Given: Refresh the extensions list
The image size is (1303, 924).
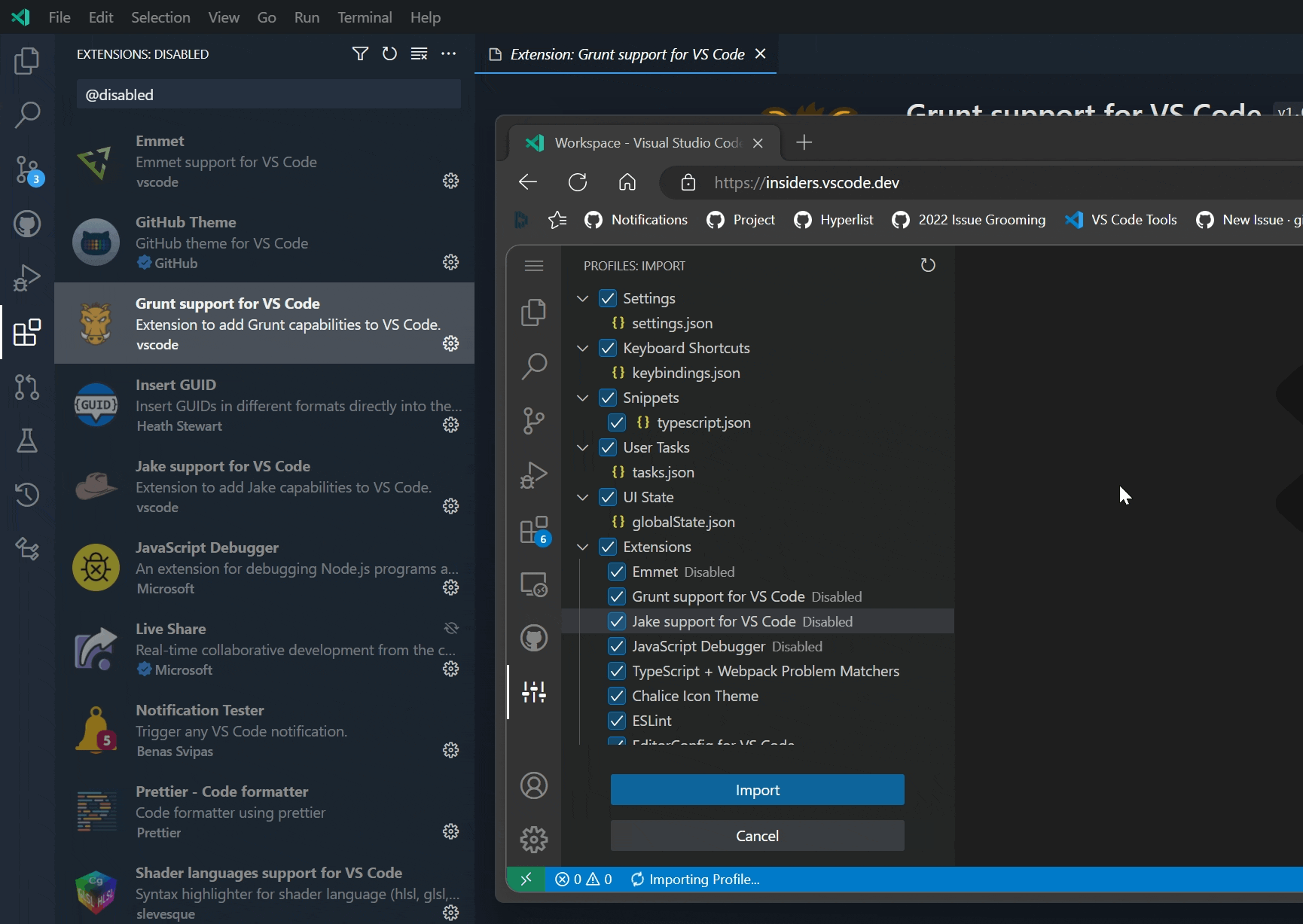Looking at the screenshot, I should click(x=389, y=53).
